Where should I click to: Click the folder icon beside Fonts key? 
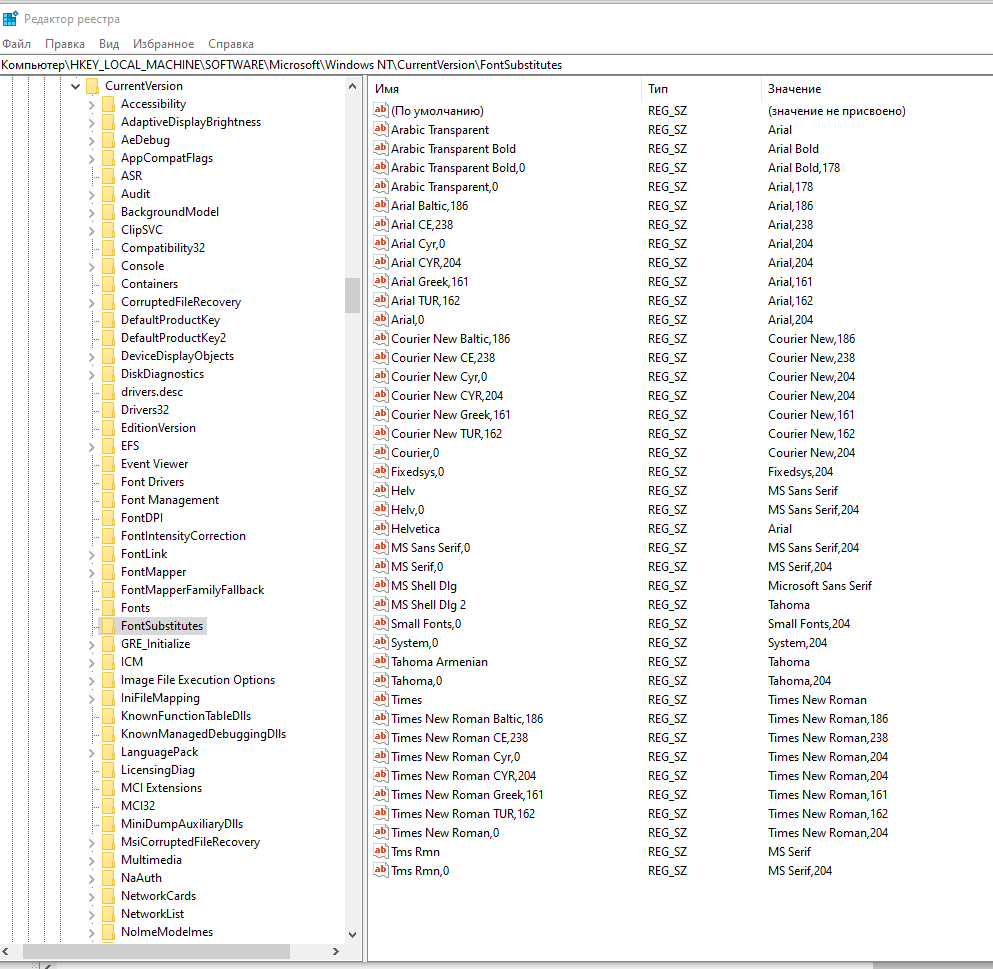109,608
